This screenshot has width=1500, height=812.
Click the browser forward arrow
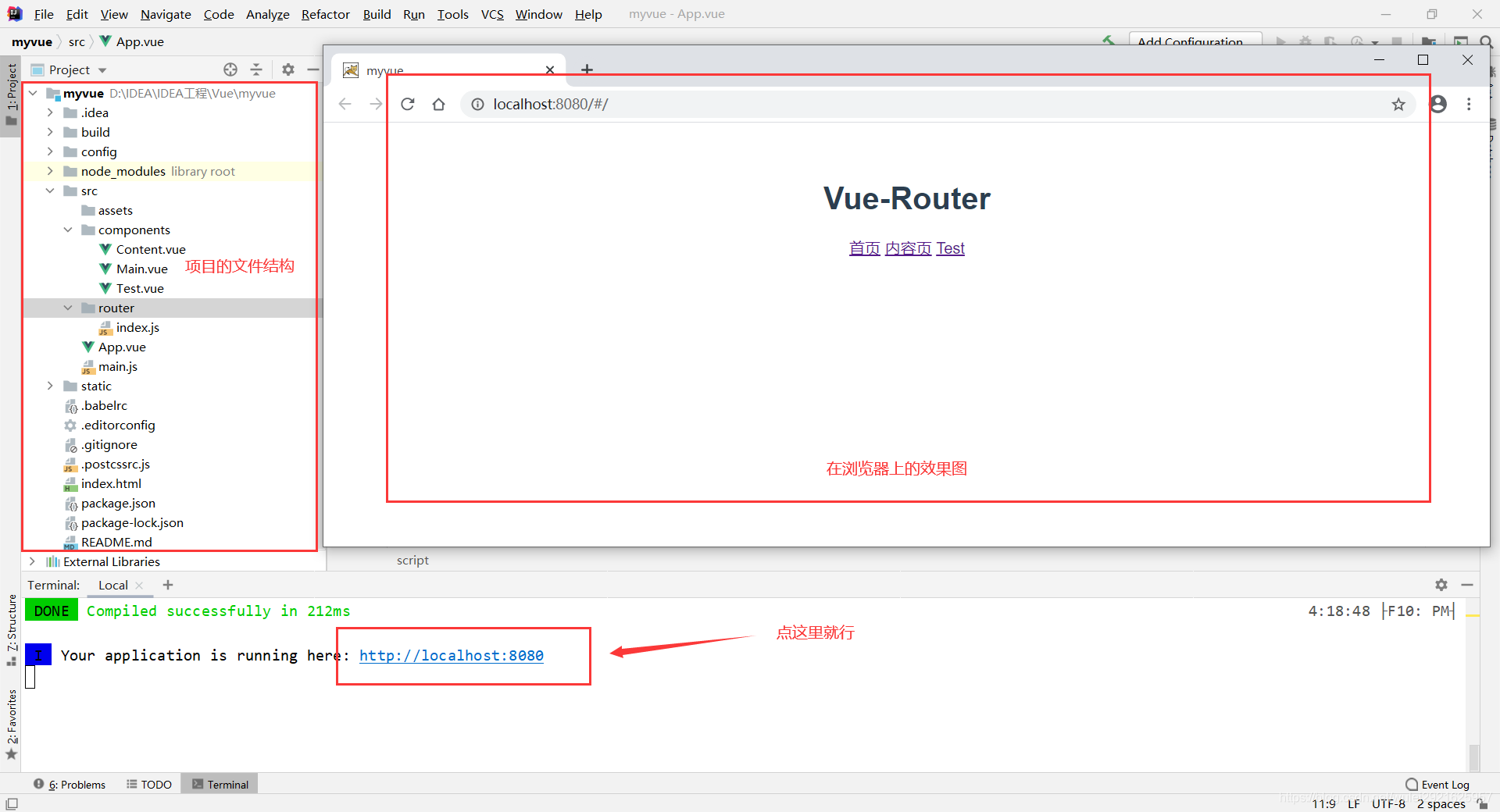click(377, 104)
